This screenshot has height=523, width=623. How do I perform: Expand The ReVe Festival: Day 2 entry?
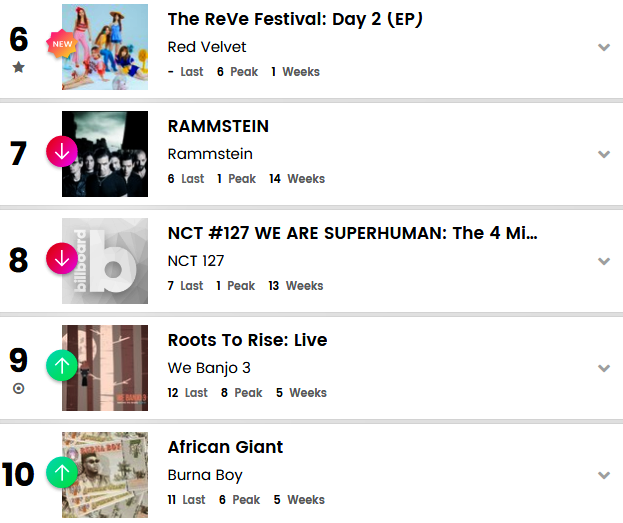[x=603, y=47]
